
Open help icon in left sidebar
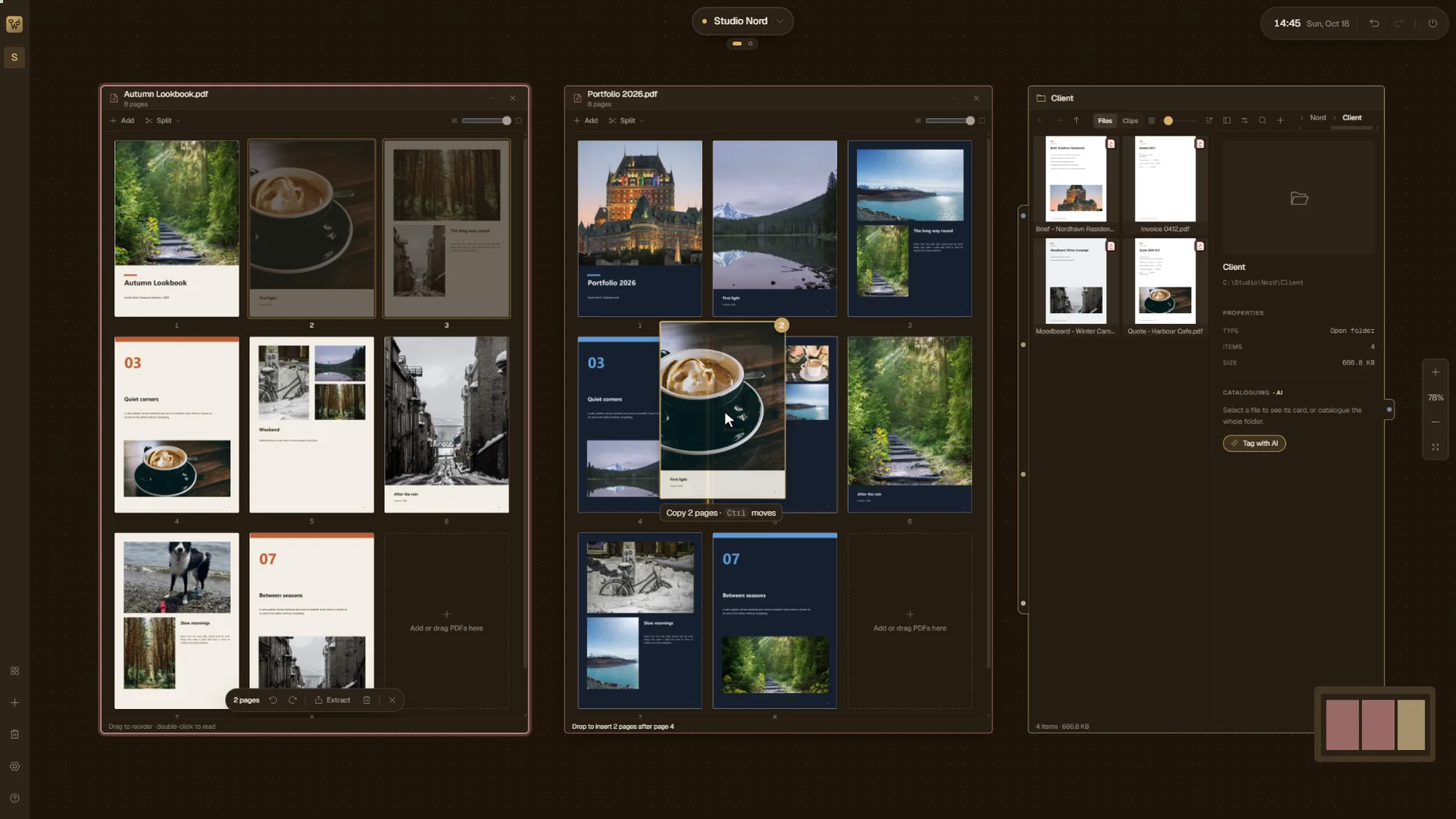coord(15,799)
